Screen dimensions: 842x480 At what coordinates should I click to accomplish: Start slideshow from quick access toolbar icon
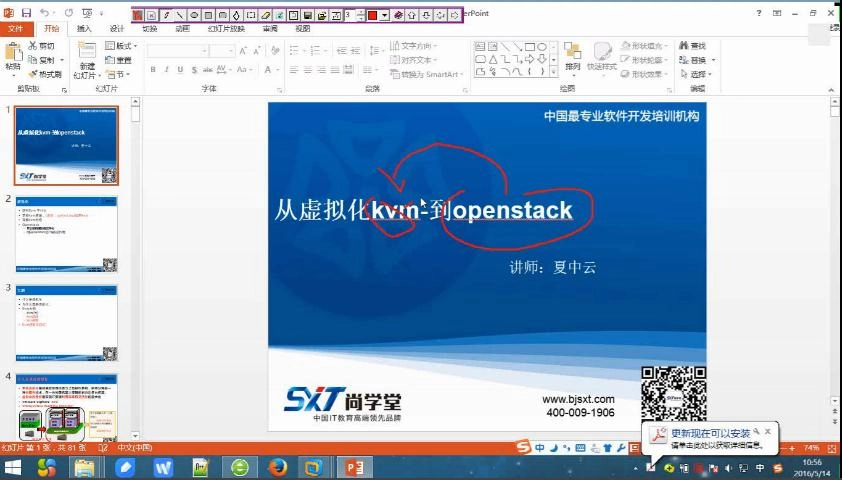coord(86,13)
